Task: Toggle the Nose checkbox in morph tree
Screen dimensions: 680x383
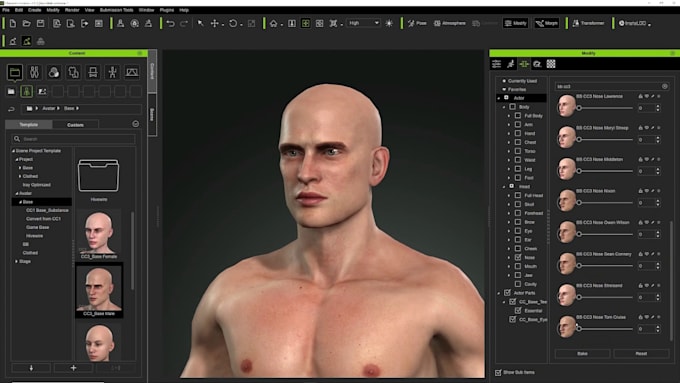Action: [518, 257]
